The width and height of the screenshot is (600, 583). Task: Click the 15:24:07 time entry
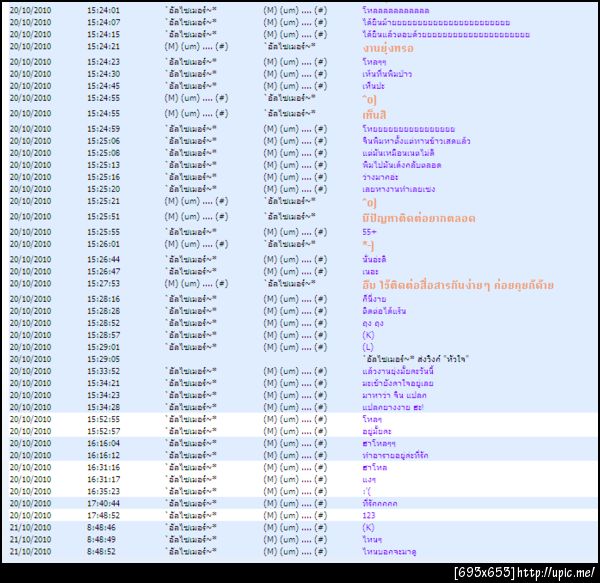pyautogui.click(x=103, y=23)
